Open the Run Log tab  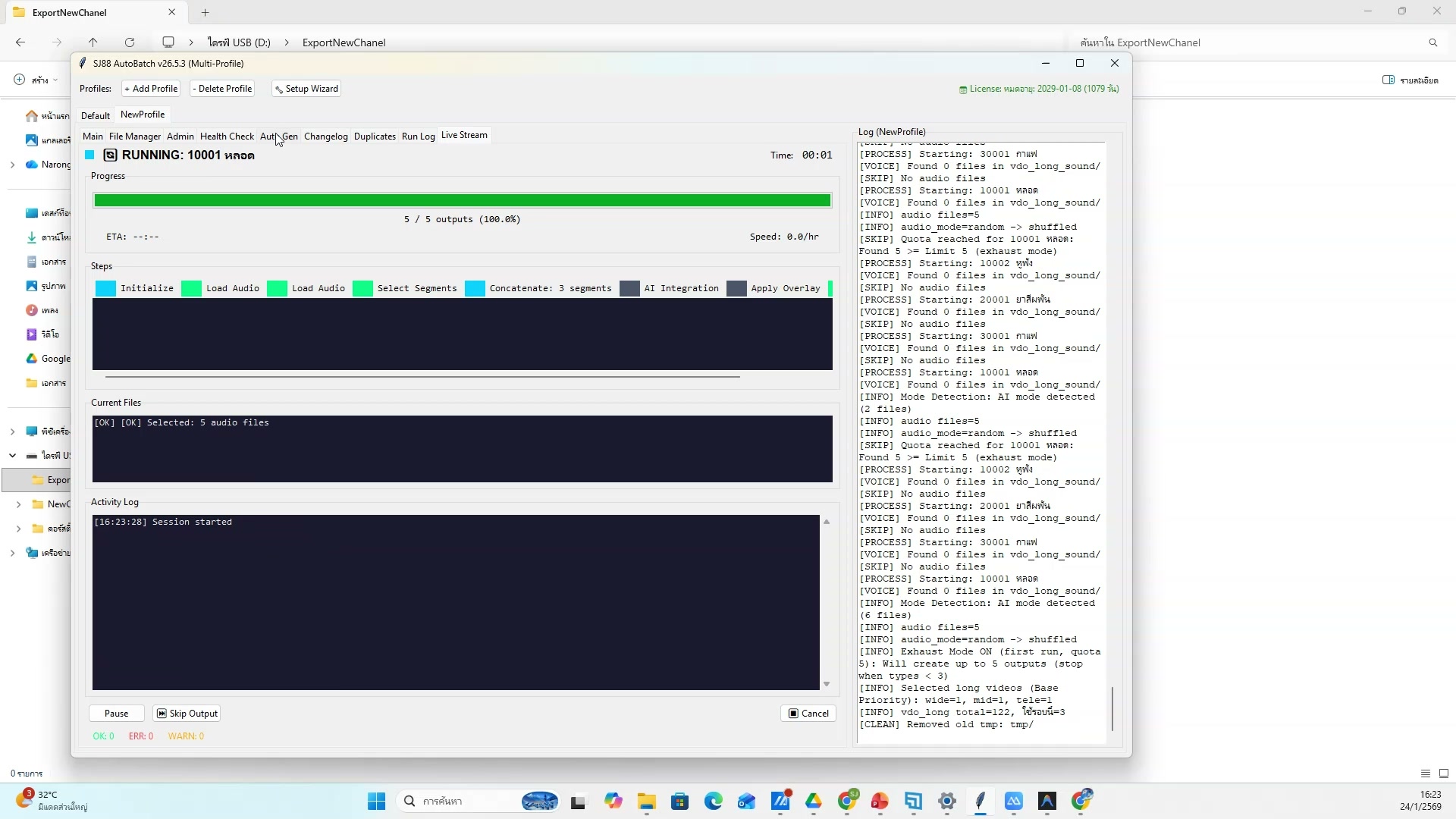coord(418,136)
